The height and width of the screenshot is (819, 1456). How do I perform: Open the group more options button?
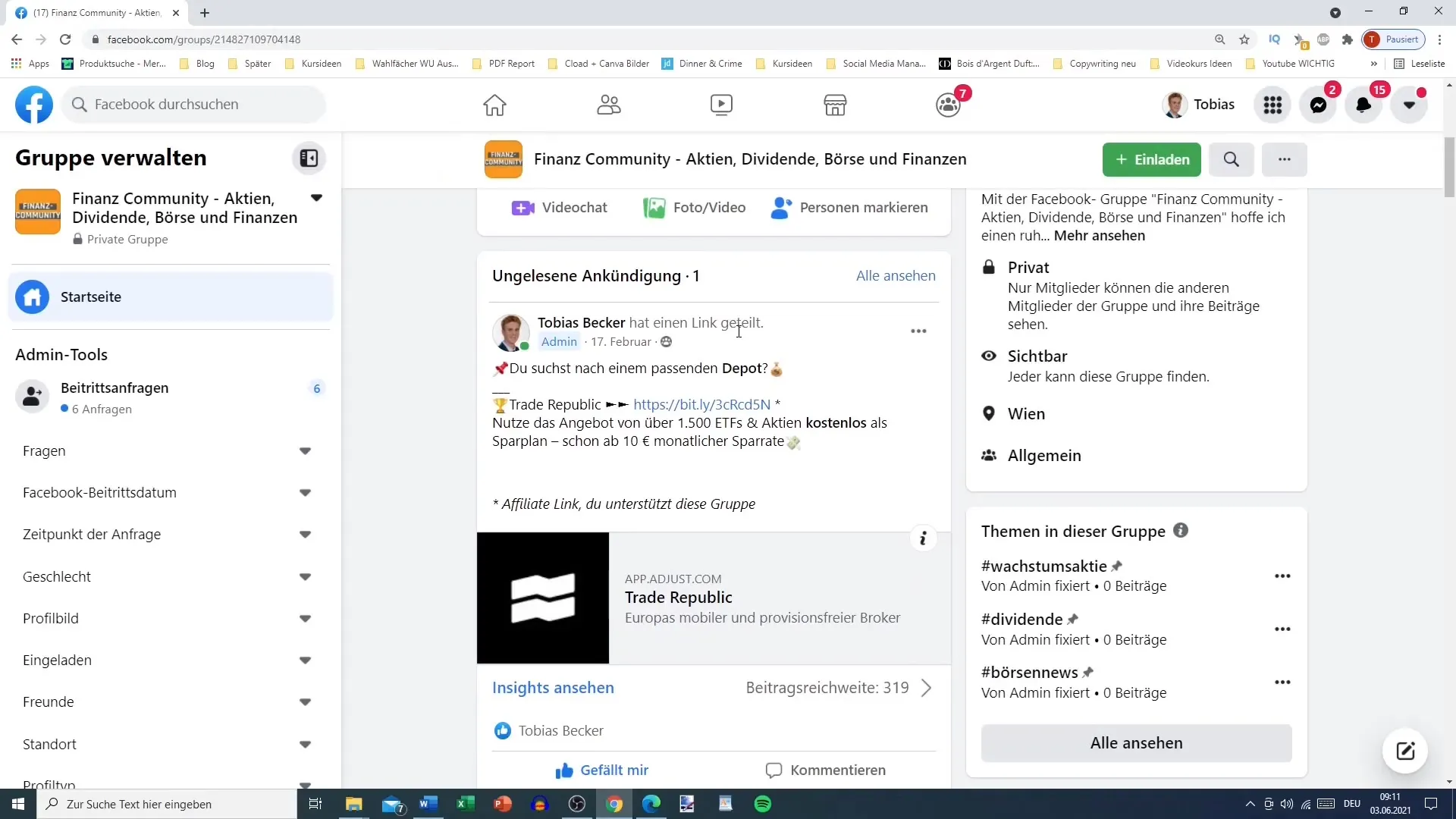(x=1284, y=159)
